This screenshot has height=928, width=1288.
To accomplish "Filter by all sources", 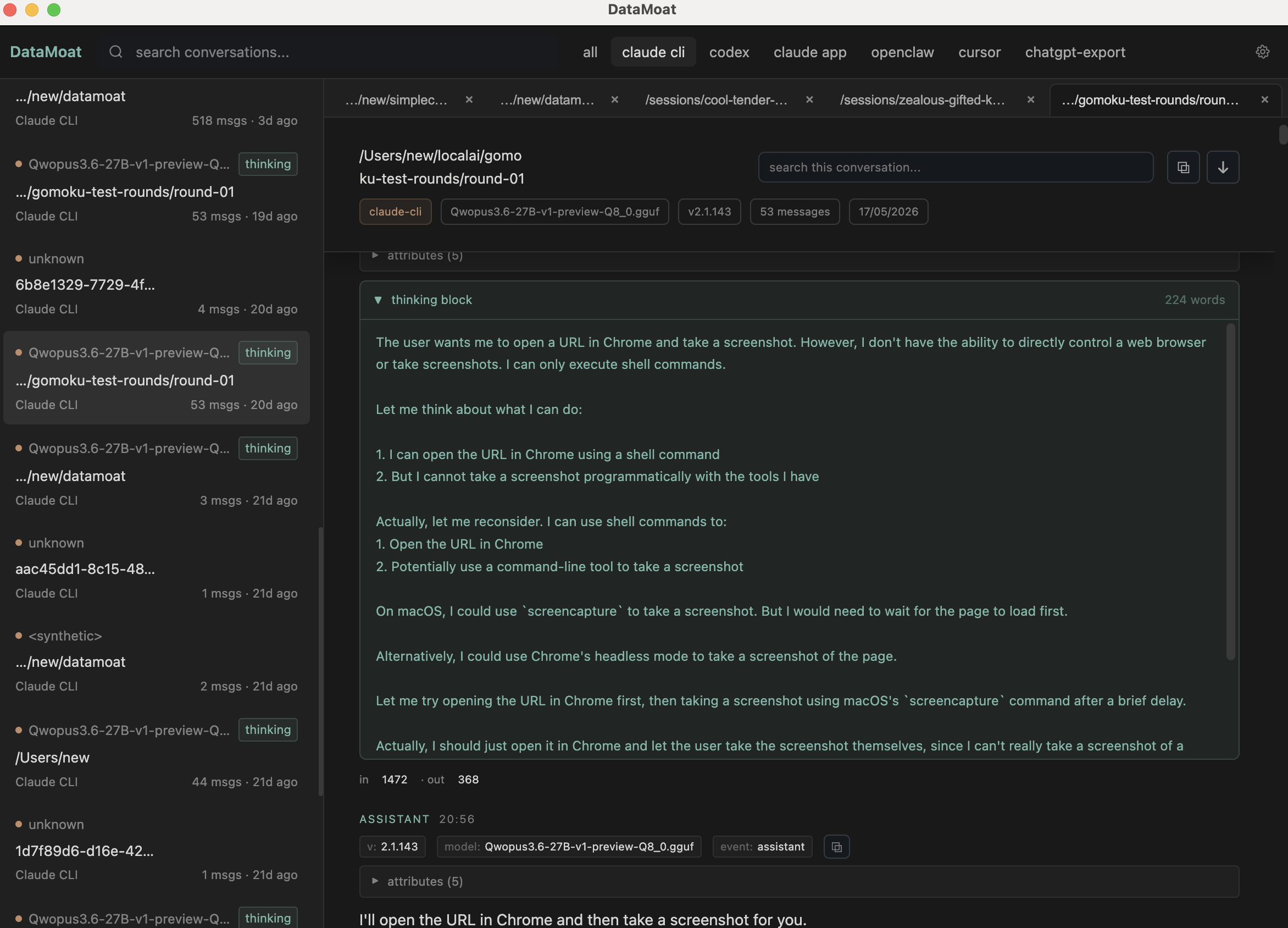I will 590,52.
